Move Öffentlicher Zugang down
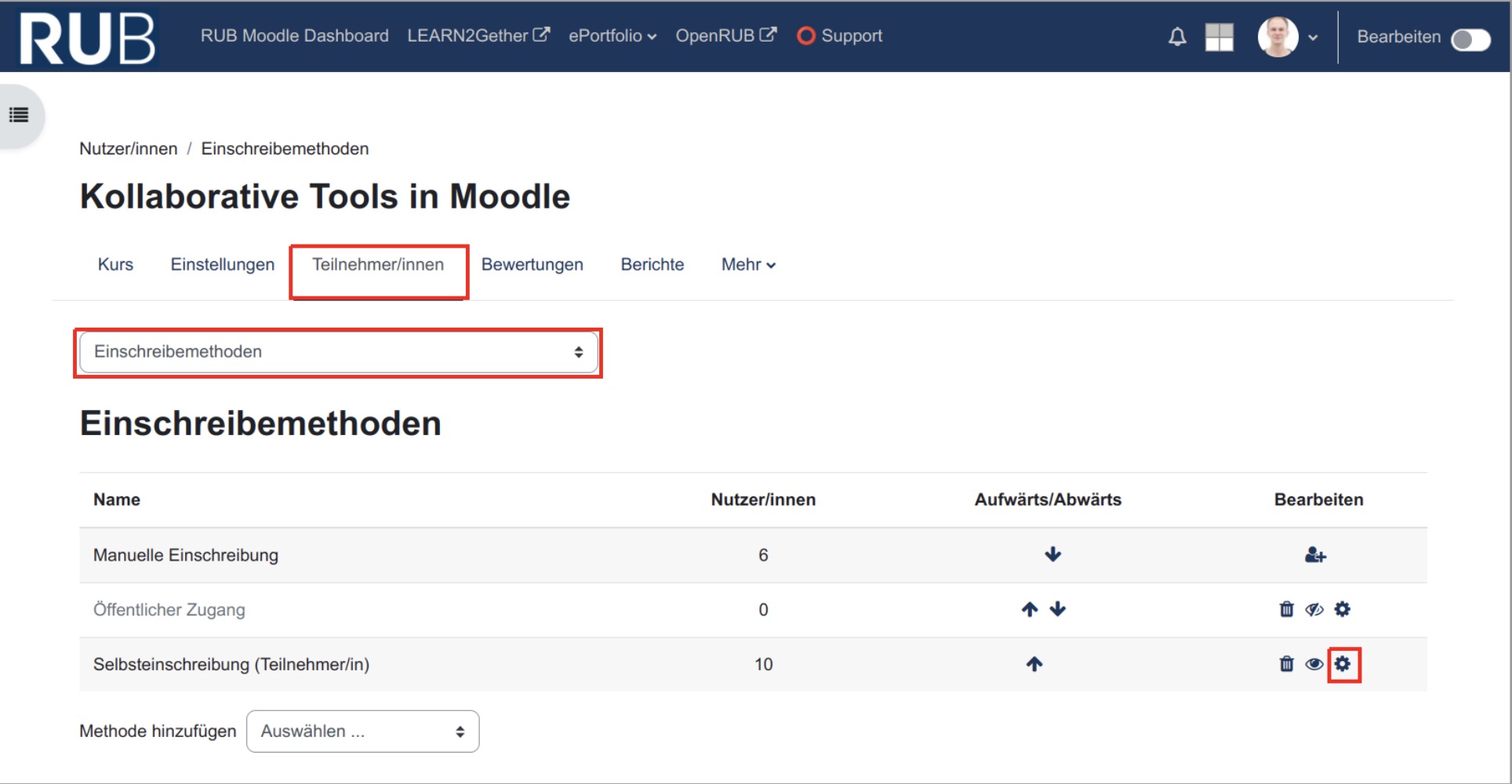 [x=1058, y=609]
